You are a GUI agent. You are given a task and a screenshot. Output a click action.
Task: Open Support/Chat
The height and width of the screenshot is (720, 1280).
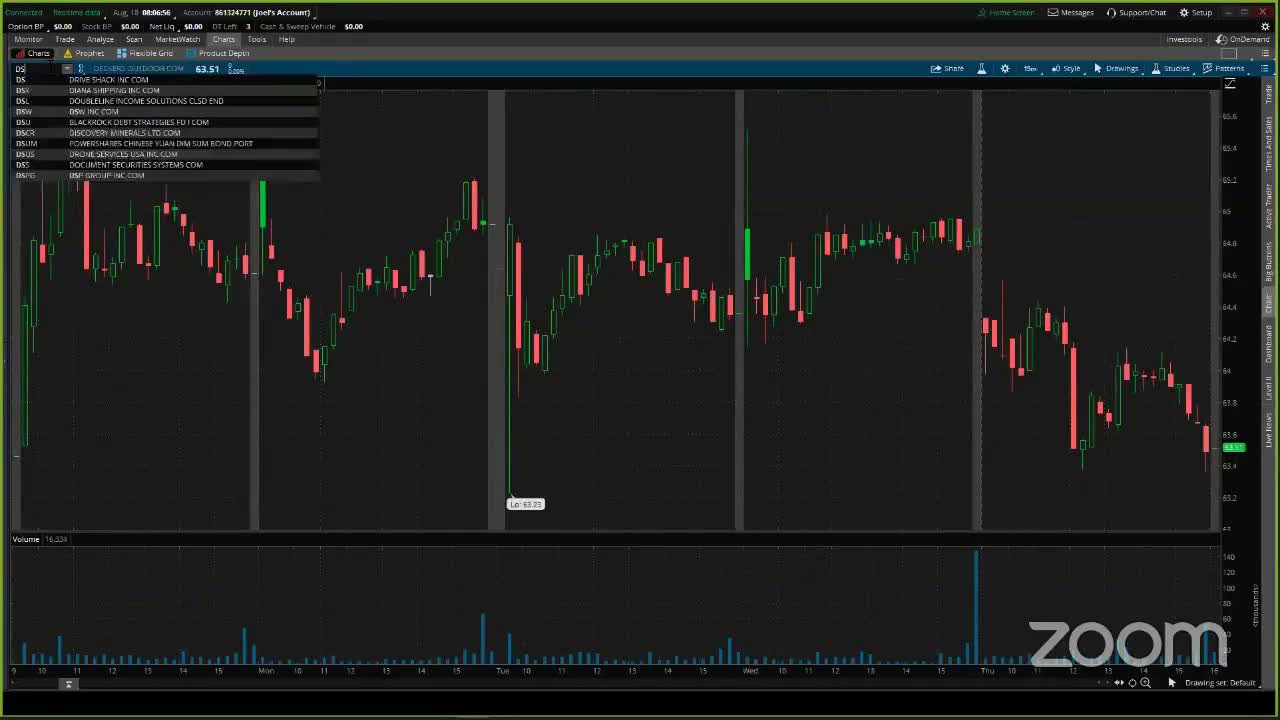click(x=1136, y=12)
